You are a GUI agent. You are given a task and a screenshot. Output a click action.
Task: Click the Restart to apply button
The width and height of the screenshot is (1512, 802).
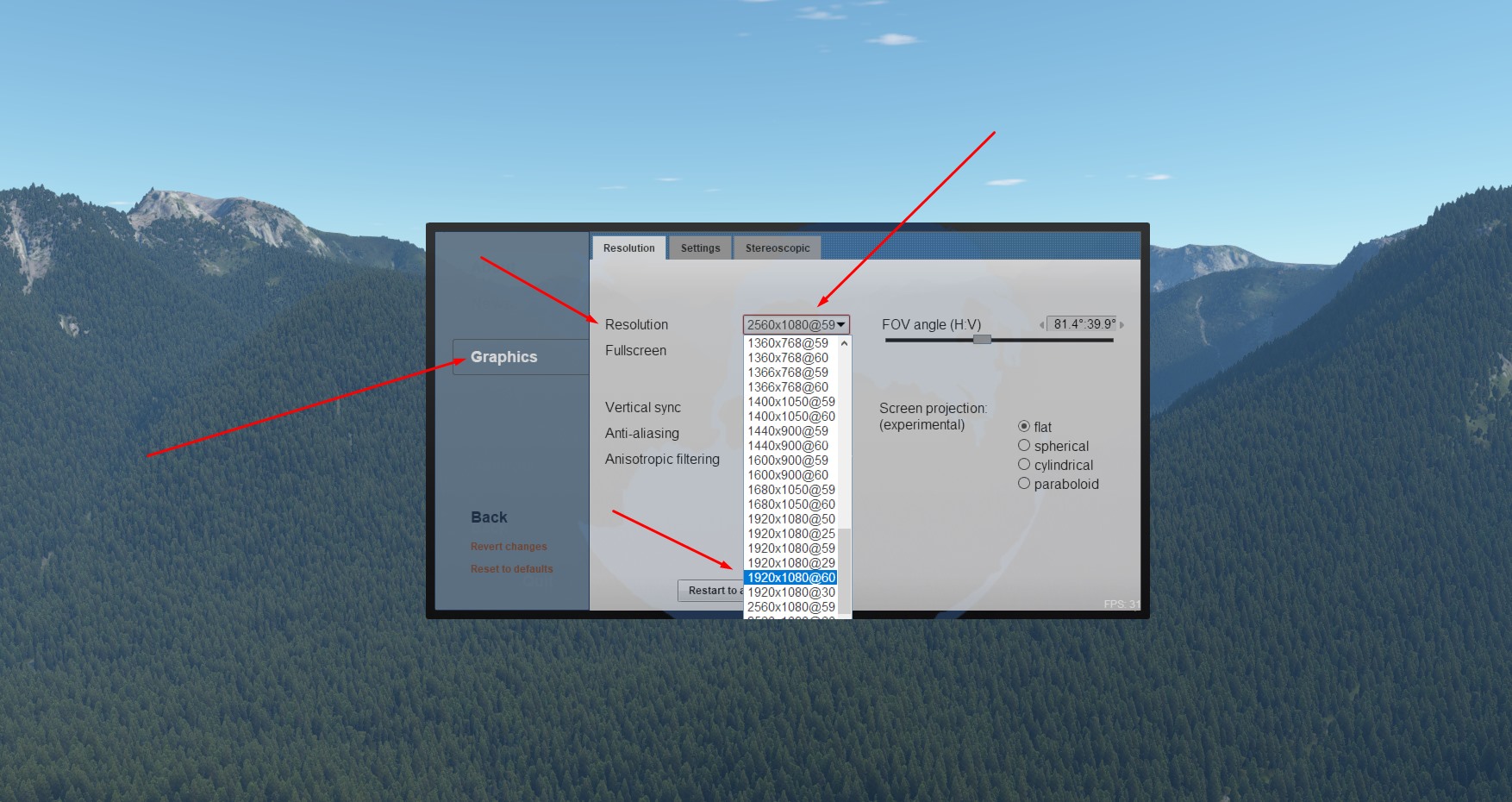tap(711, 591)
